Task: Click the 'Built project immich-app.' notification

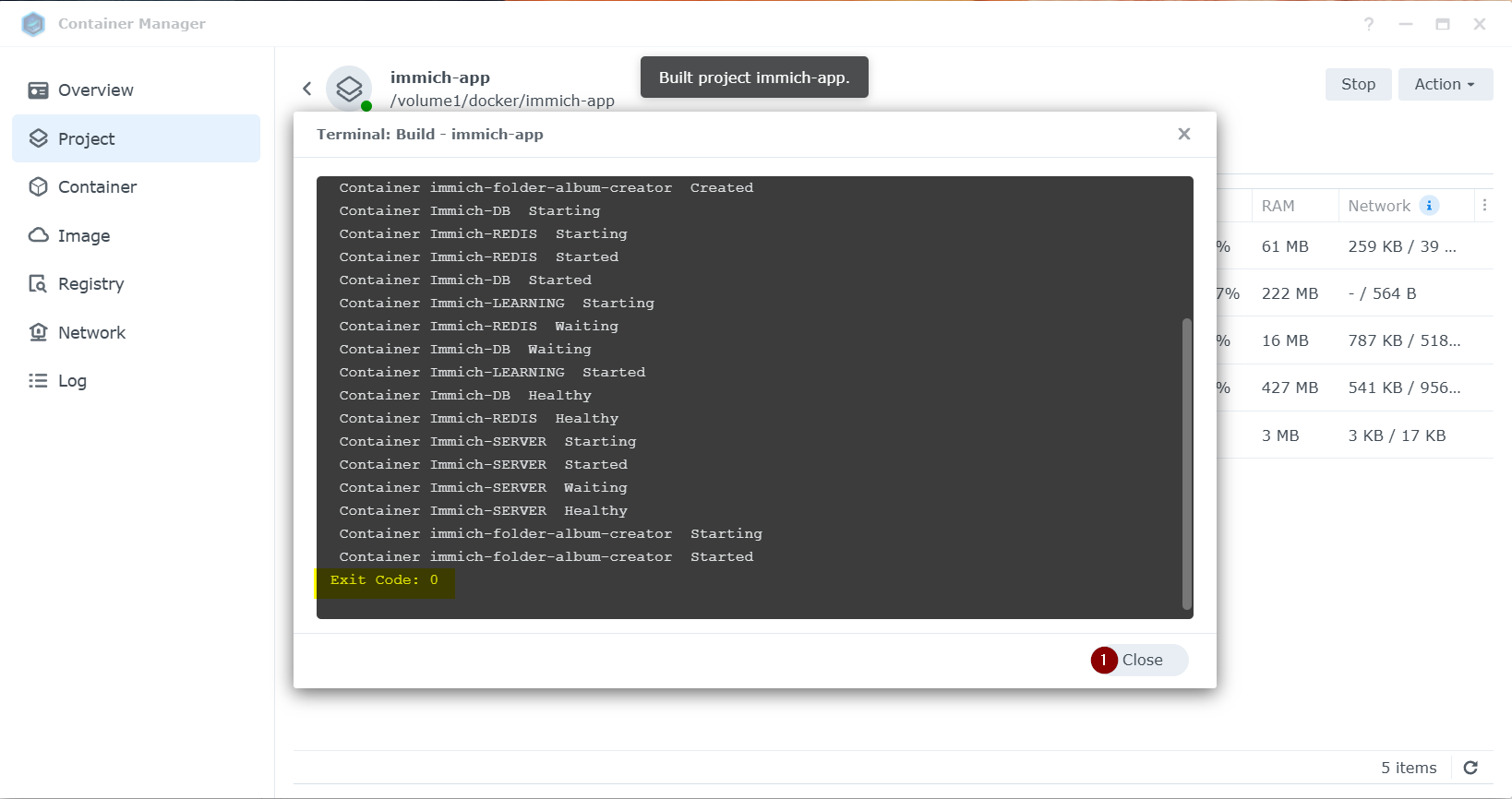Action: point(754,78)
